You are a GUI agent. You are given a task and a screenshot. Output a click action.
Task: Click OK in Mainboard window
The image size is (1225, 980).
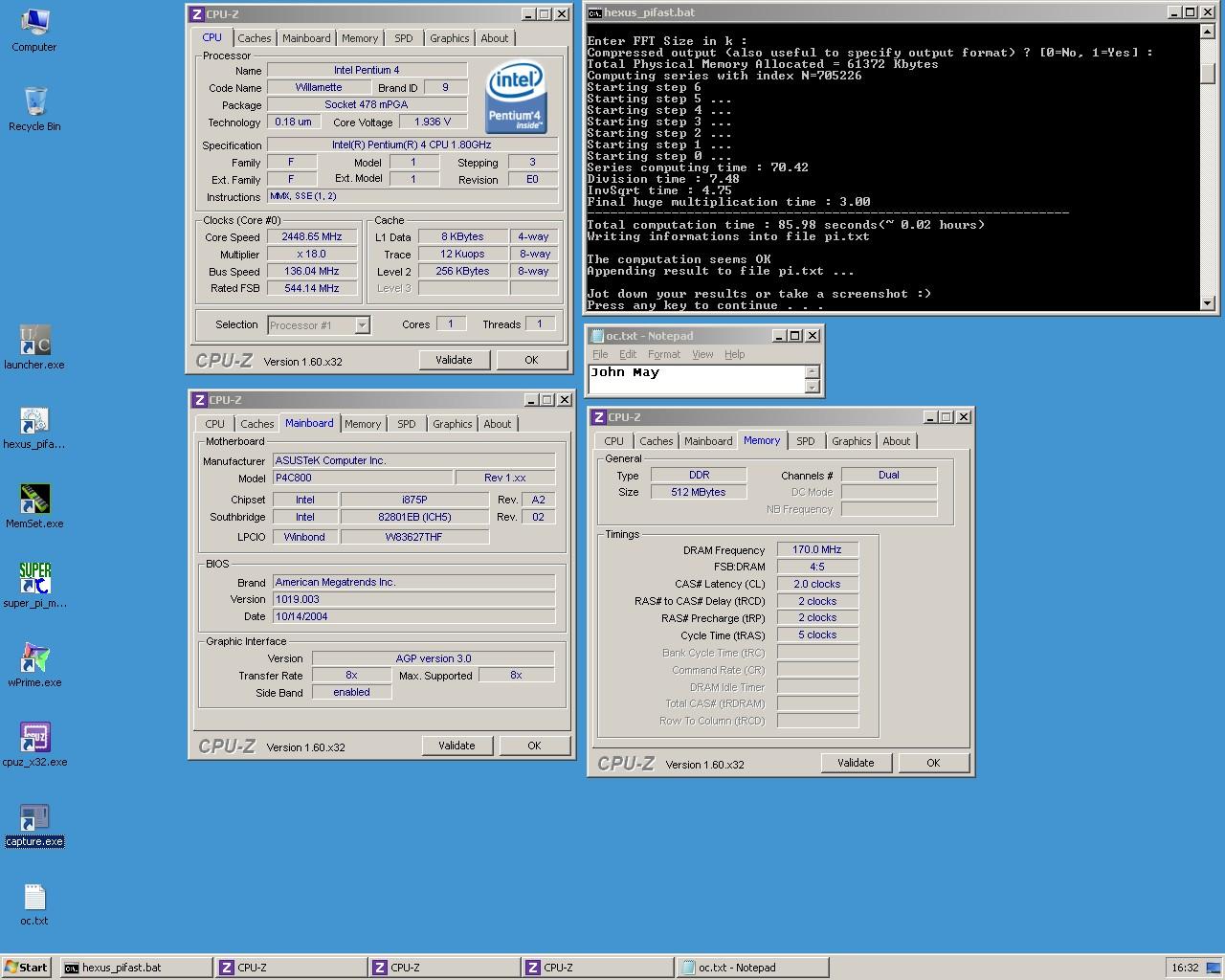point(534,746)
